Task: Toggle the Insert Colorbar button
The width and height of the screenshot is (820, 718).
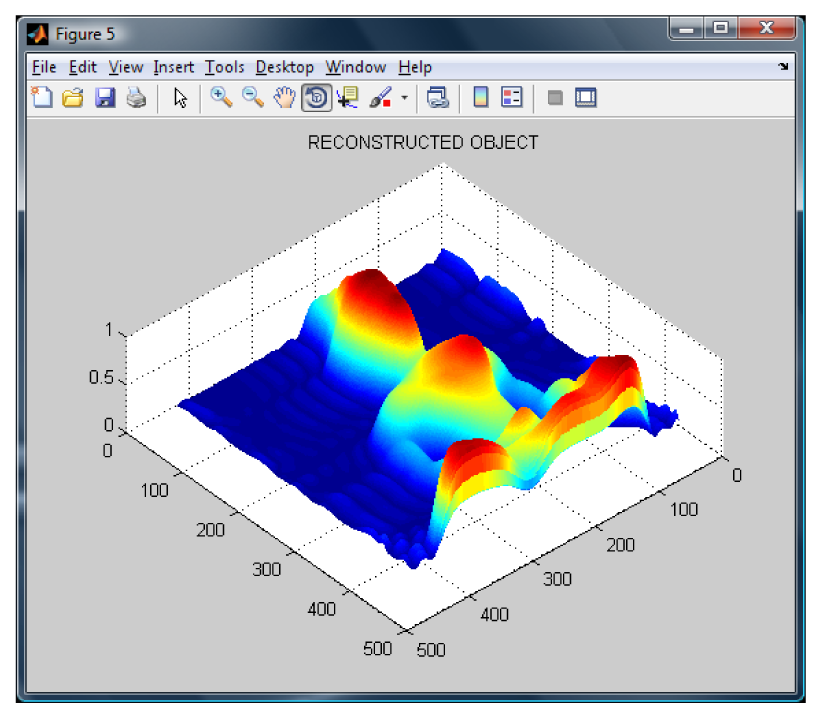Action: click(x=481, y=98)
